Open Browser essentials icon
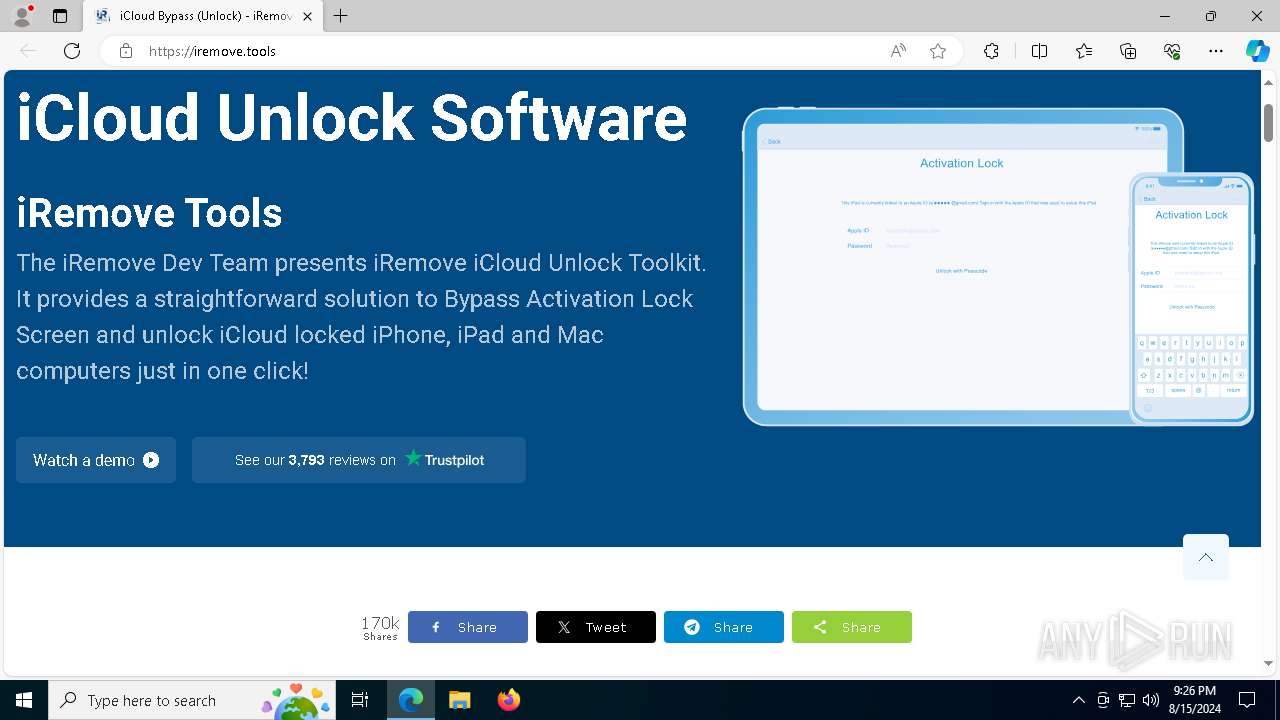This screenshot has width=1280, height=720. pos(1172,51)
